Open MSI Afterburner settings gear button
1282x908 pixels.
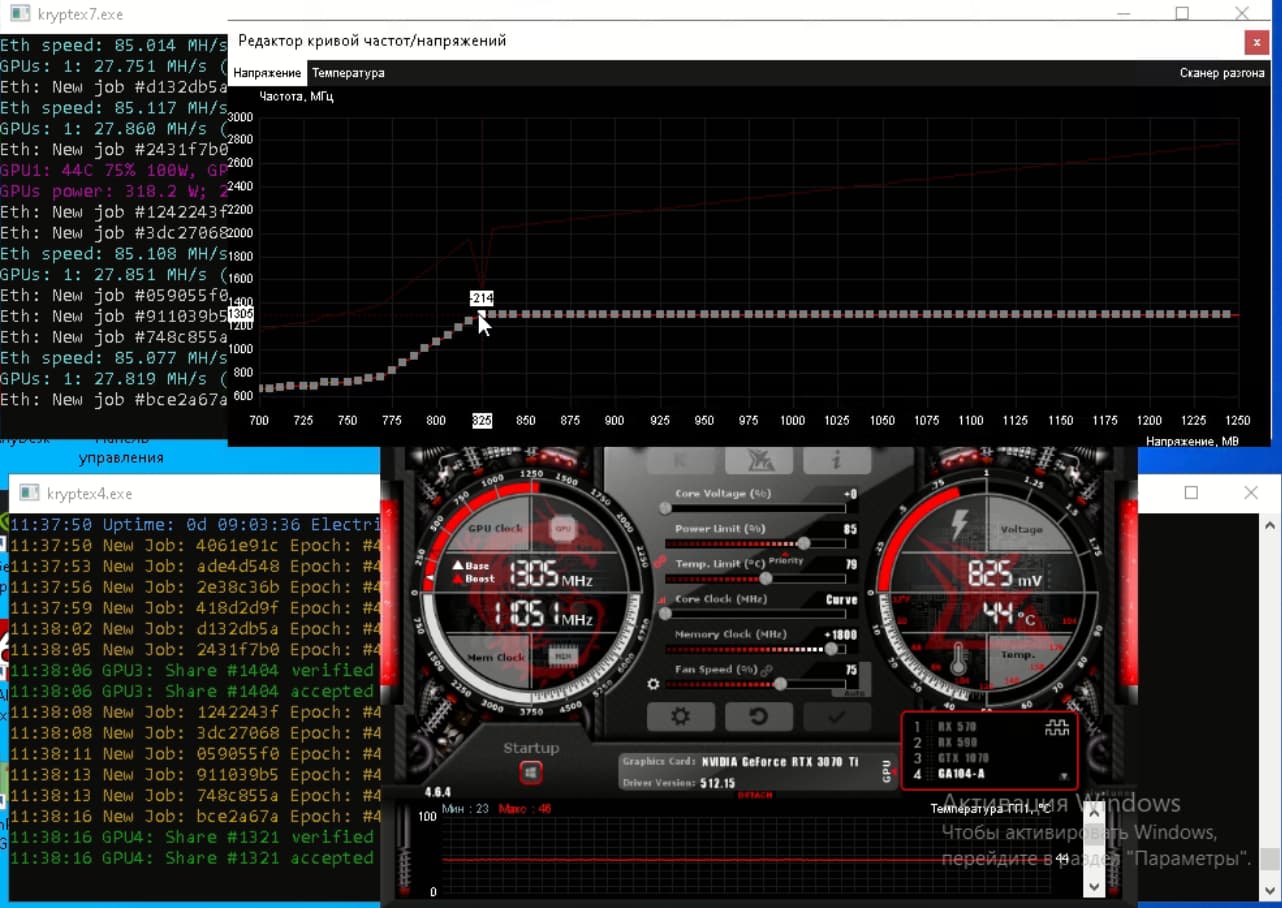pos(681,716)
